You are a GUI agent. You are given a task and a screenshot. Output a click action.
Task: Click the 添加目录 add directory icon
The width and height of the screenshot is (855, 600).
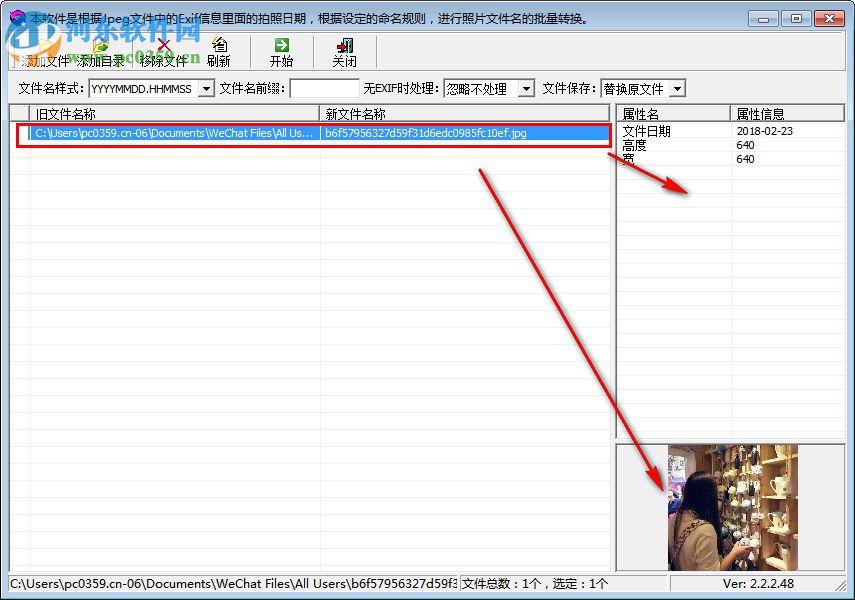[x=100, y=45]
